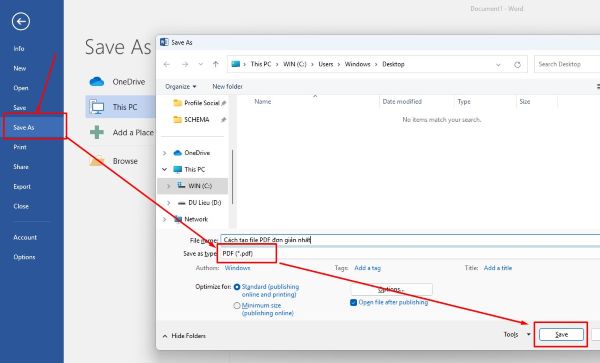Select OneDrive in the navigation tree
Viewport: 600px width, 363px height.
197,153
